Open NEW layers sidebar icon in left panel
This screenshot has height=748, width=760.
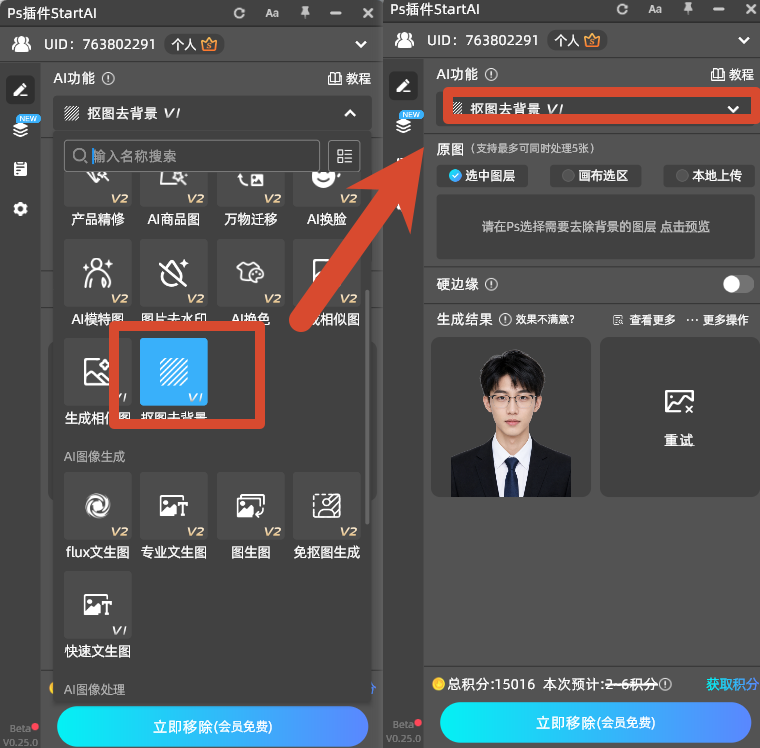click(x=21, y=127)
